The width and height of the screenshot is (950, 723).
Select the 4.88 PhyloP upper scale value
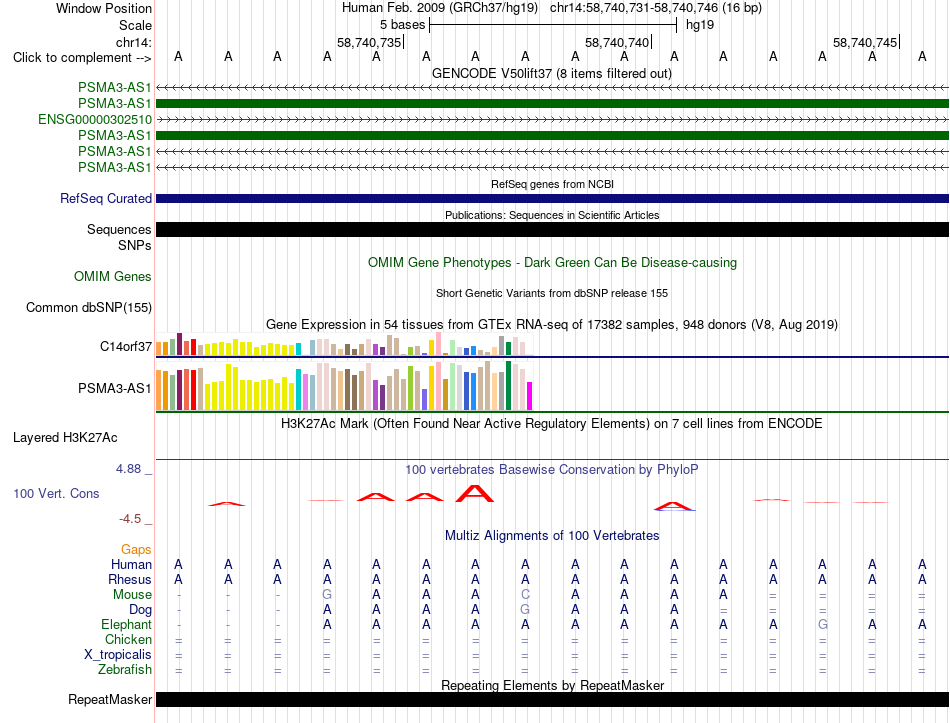tap(128, 468)
